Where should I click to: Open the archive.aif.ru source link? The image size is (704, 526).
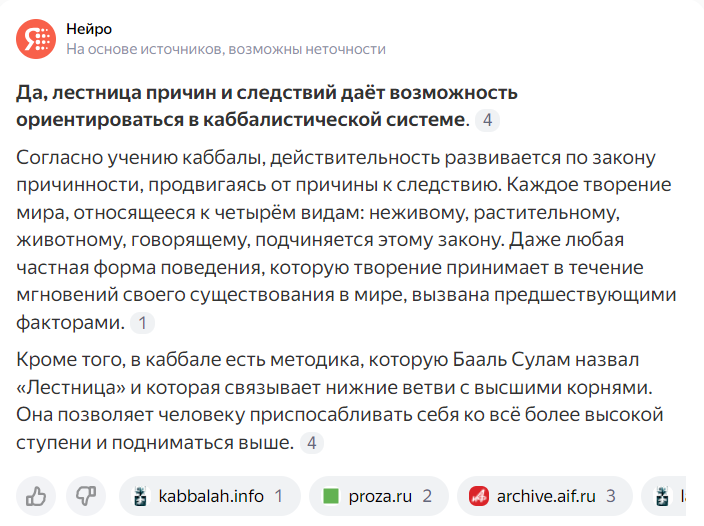tap(545, 496)
